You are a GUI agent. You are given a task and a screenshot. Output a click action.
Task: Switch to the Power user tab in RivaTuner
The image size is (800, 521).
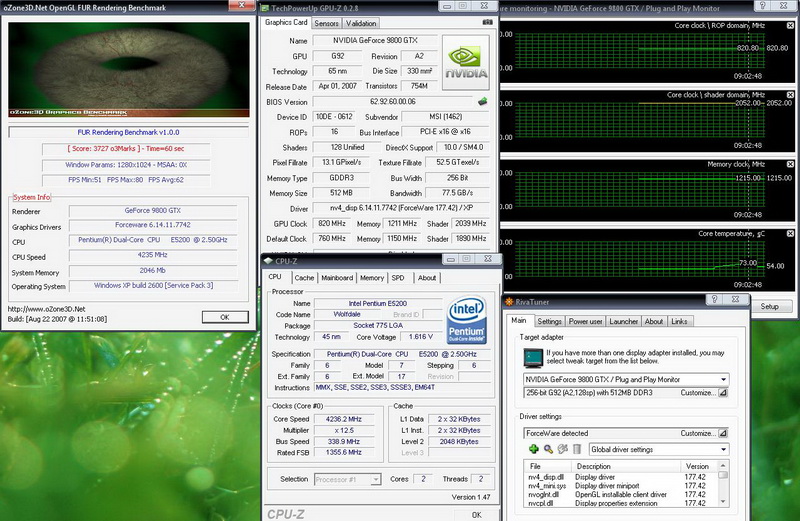pyautogui.click(x=586, y=321)
